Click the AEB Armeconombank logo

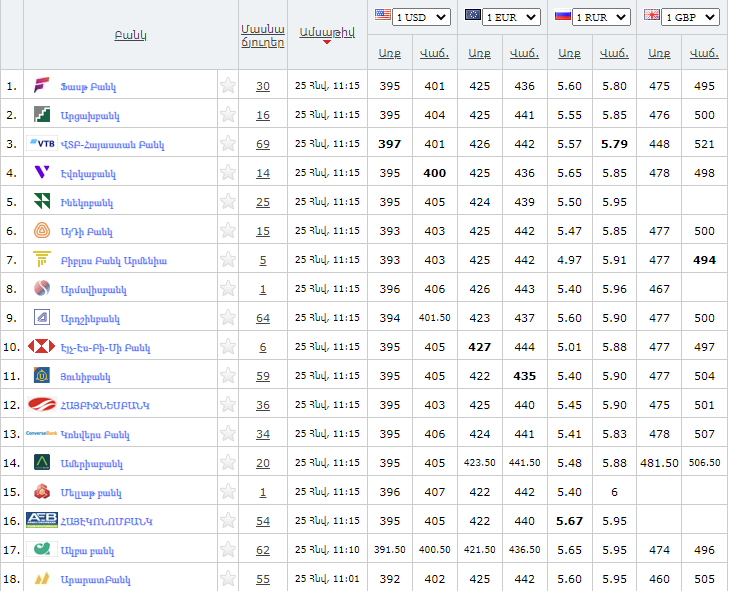42,521
